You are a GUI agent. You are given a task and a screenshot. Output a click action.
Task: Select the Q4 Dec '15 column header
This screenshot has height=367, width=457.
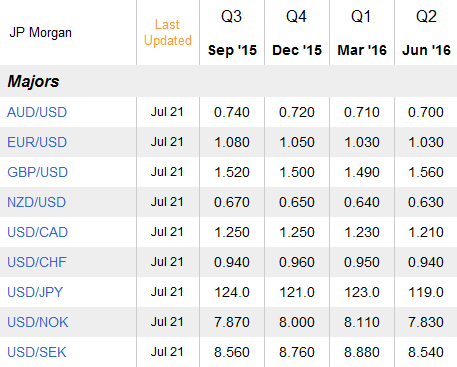coord(297,33)
